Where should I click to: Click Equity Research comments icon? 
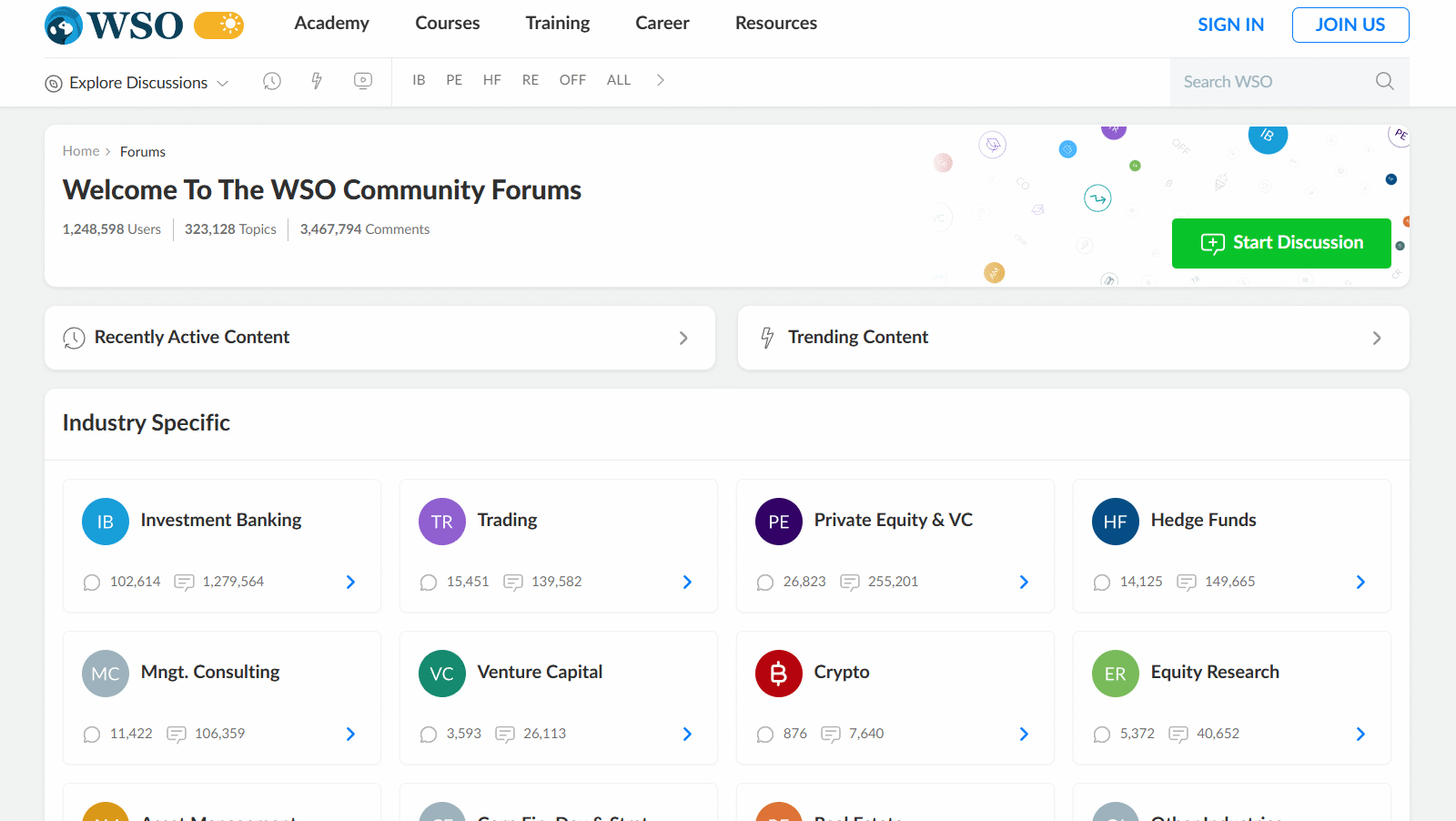[x=1178, y=735]
